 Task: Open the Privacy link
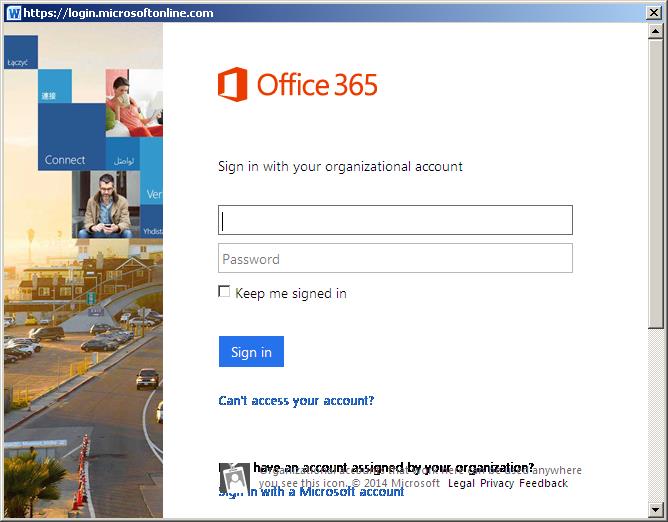[x=497, y=483]
